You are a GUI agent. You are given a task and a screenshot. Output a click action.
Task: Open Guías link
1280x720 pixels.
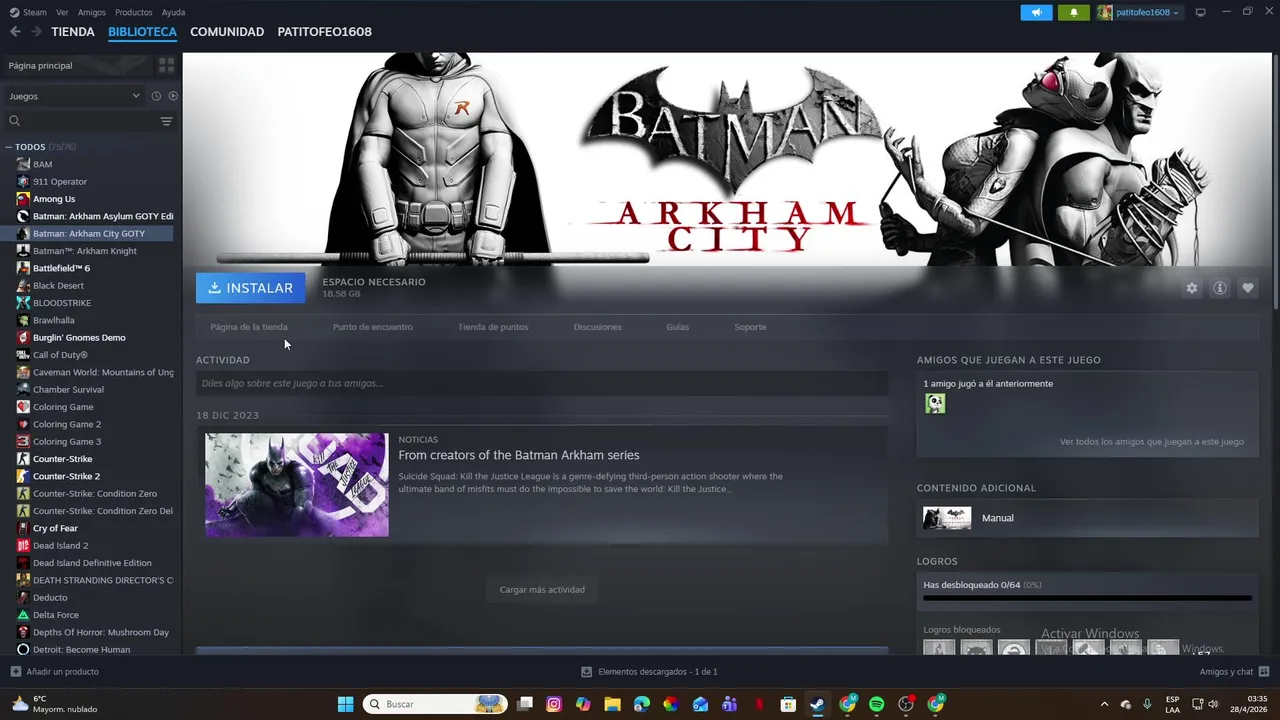click(x=678, y=327)
